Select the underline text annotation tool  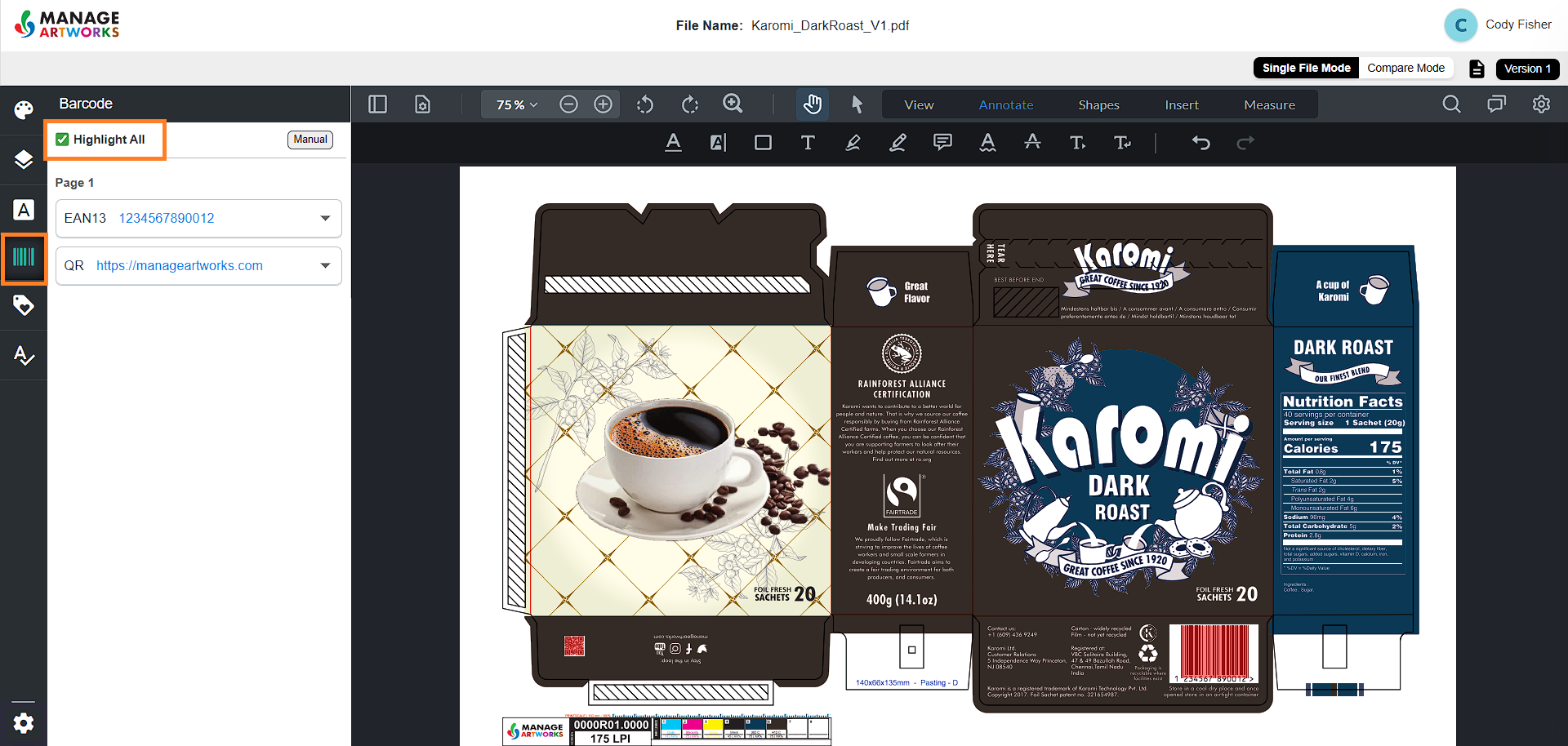pos(673,143)
